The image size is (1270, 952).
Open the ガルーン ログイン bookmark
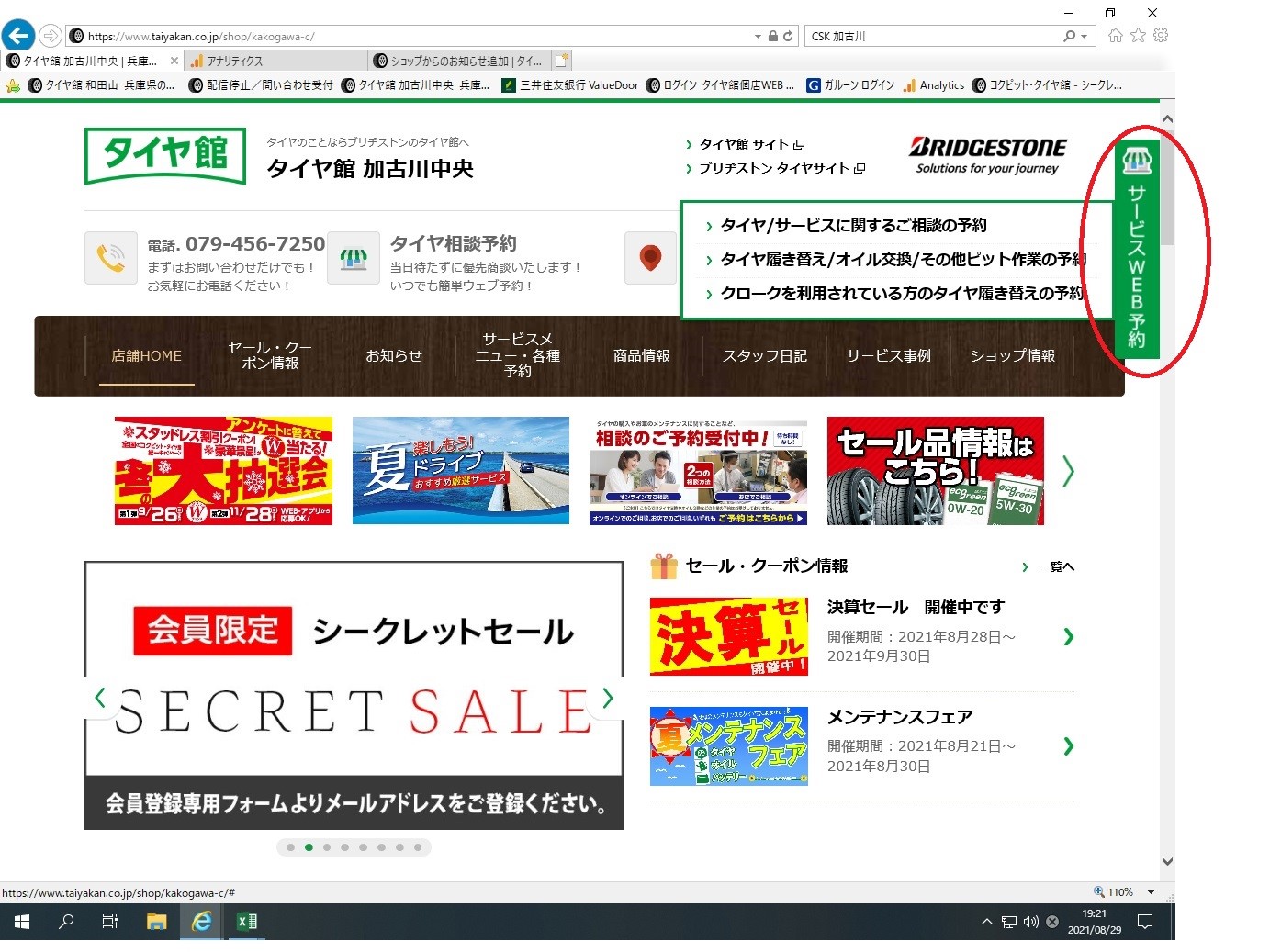click(850, 85)
